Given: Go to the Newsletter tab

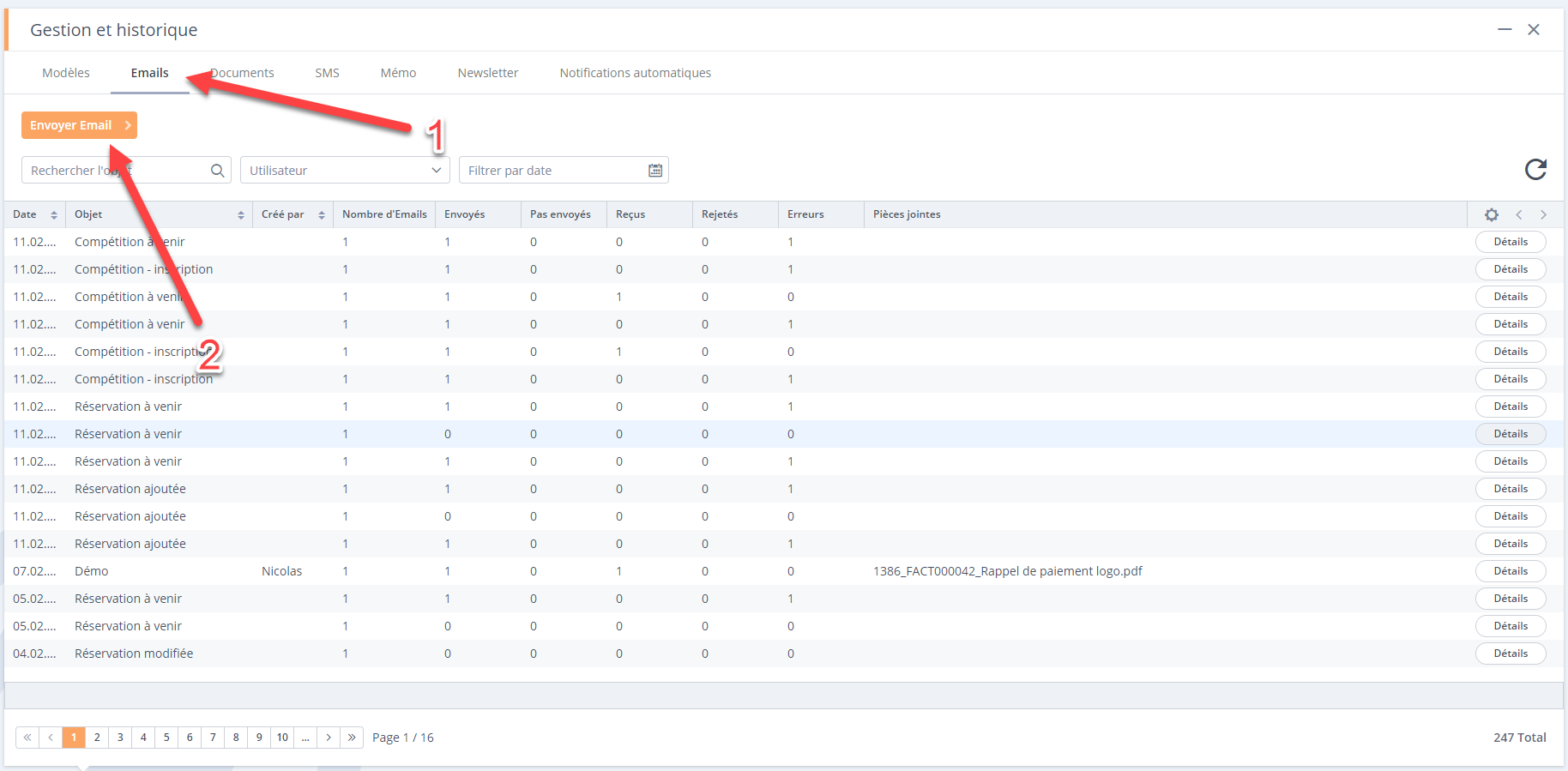Looking at the screenshot, I should 488,73.
